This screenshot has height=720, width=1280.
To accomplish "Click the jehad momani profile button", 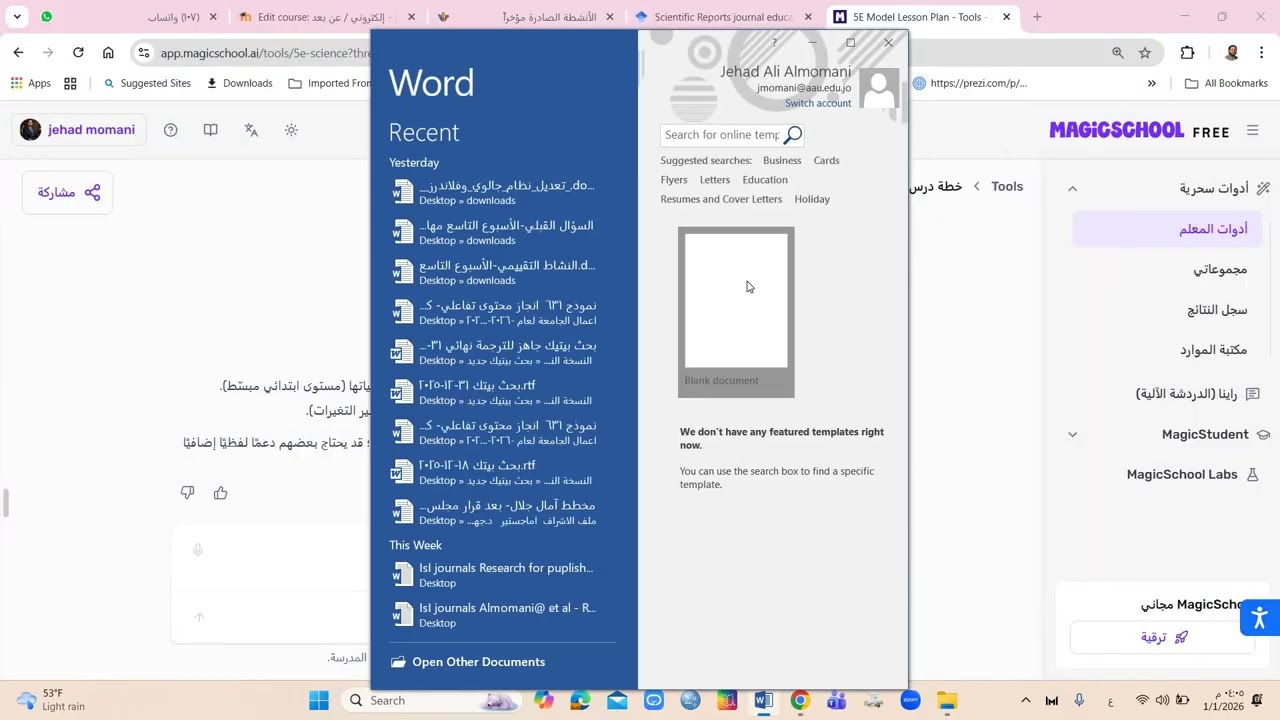I will tap(78, 130).
